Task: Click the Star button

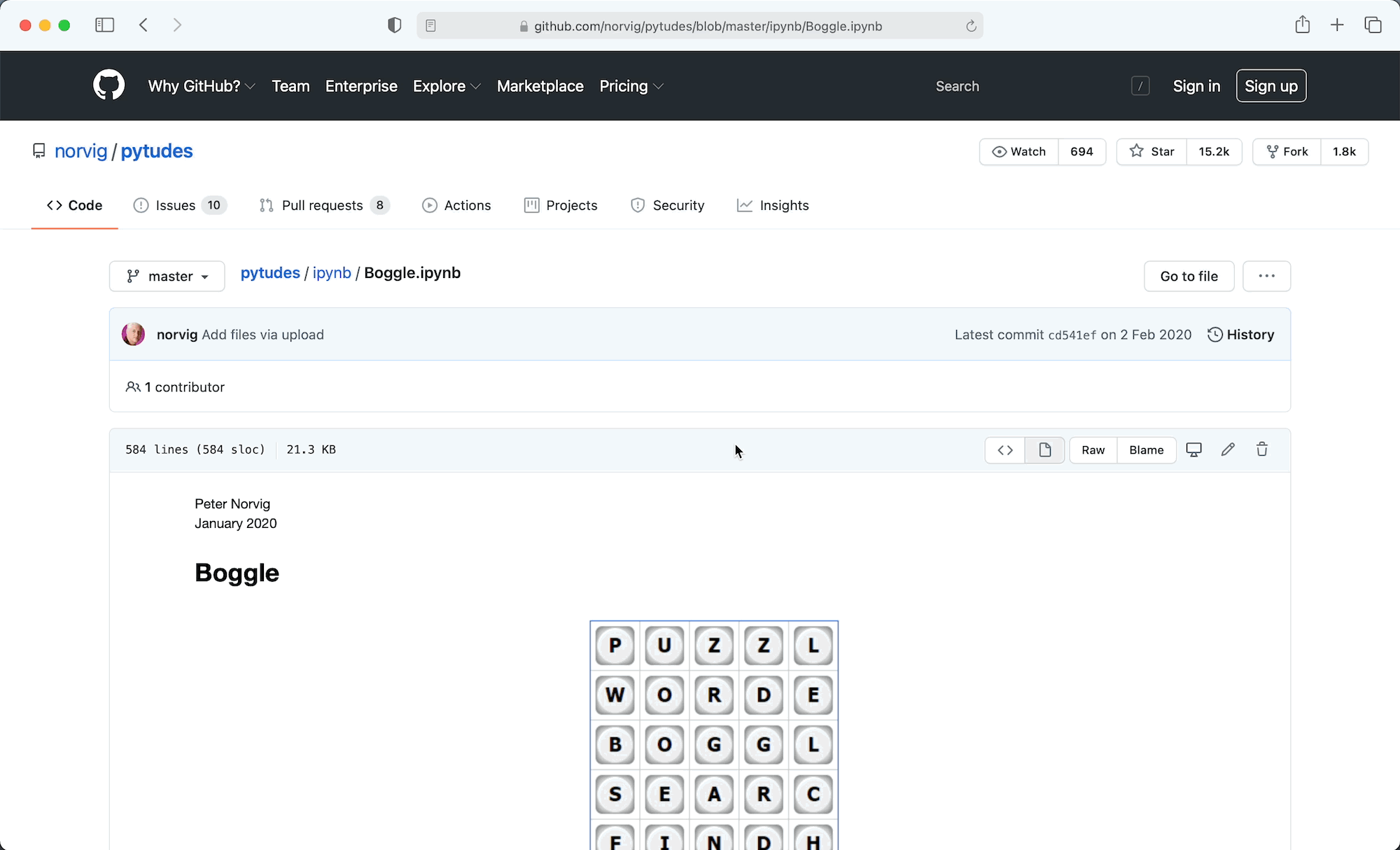Action: (x=1151, y=151)
